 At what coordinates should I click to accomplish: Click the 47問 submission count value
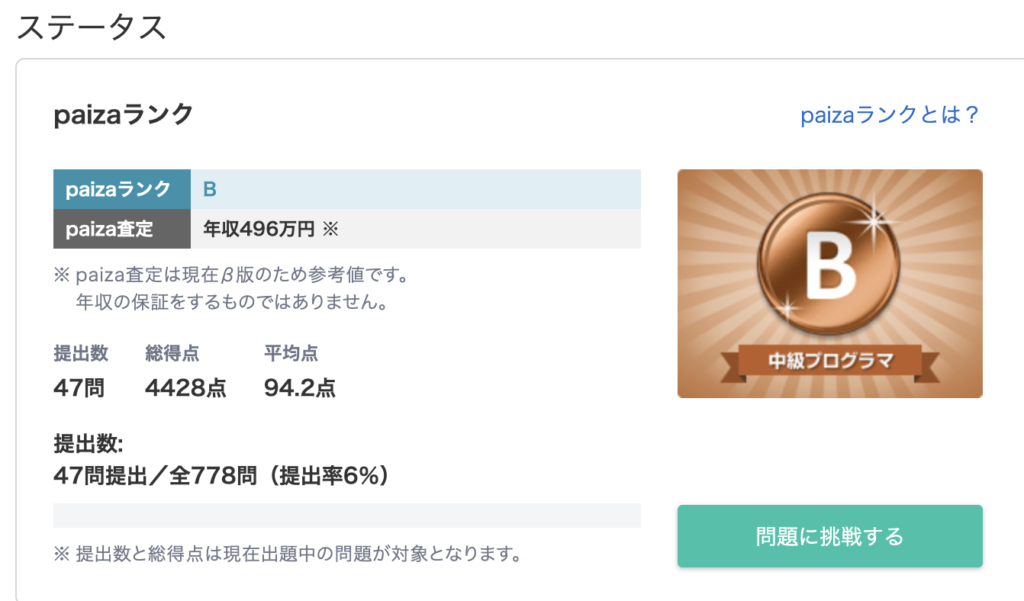(x=78, y=388)
